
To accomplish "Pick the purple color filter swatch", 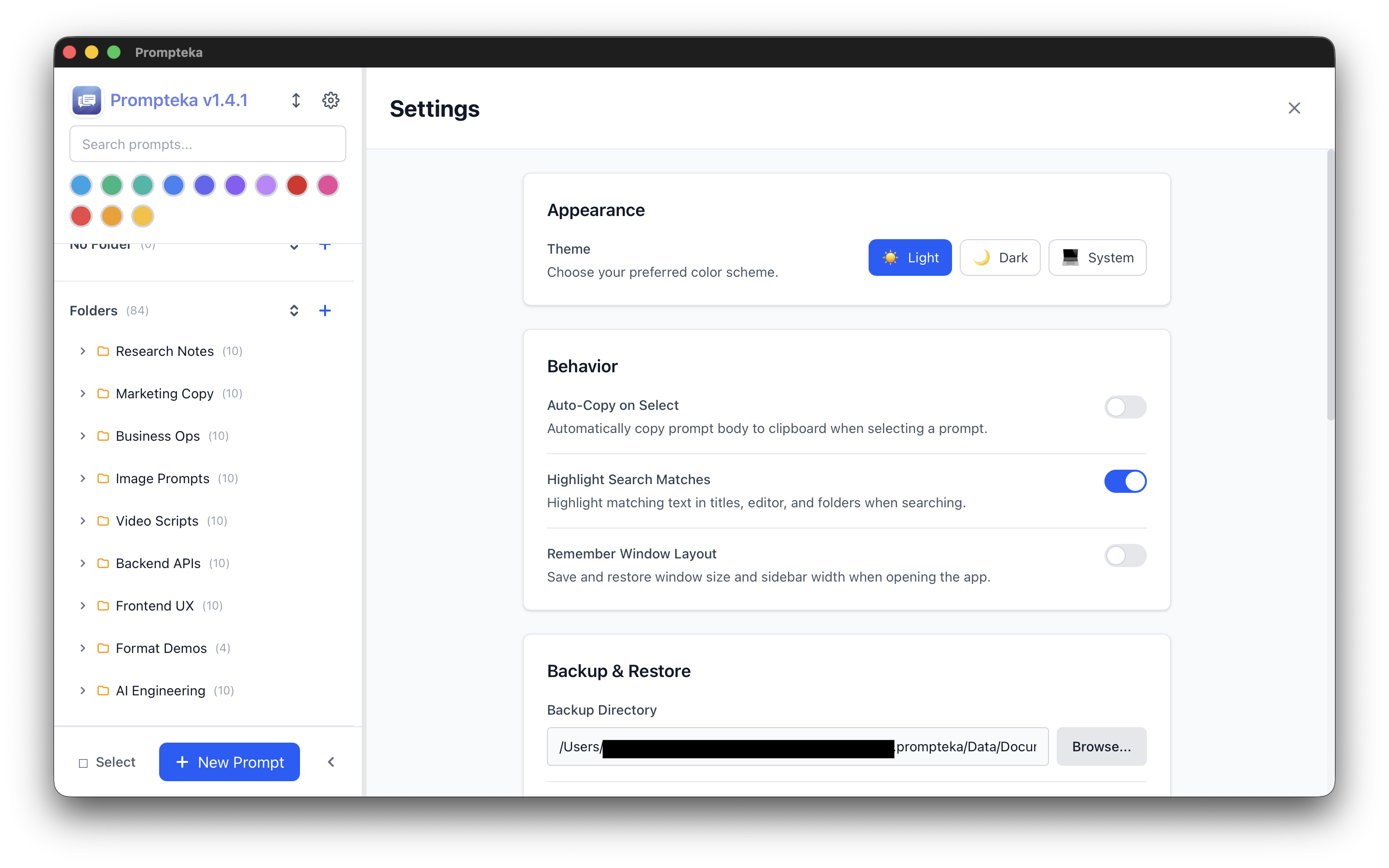I will click(235, 185).
